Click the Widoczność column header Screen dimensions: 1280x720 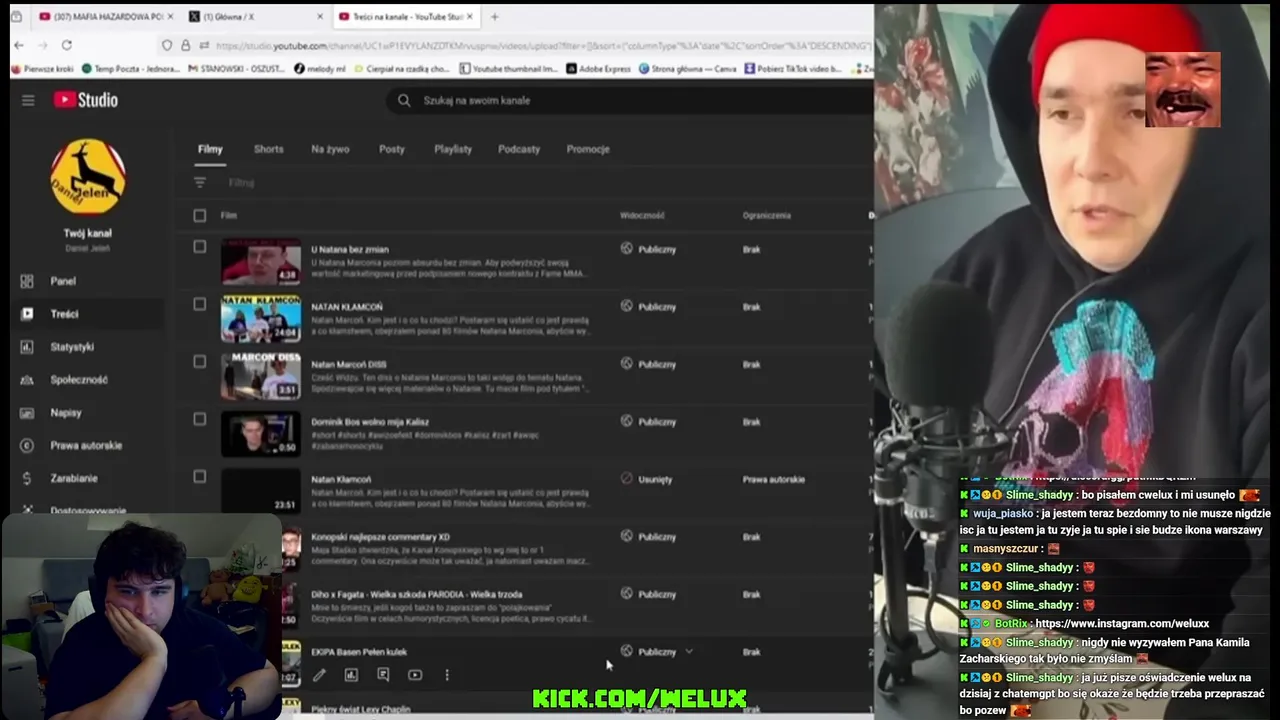[x=642, y=215]
